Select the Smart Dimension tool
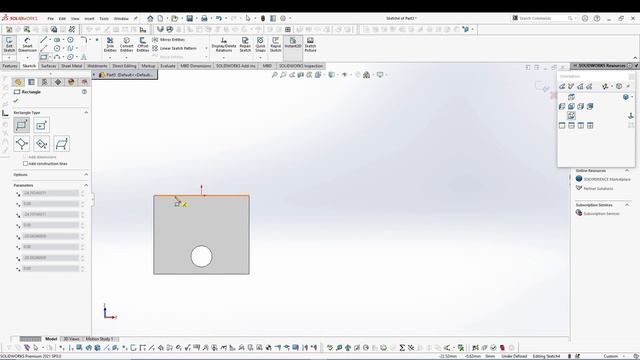640x360 pixels. click(27, 44)
